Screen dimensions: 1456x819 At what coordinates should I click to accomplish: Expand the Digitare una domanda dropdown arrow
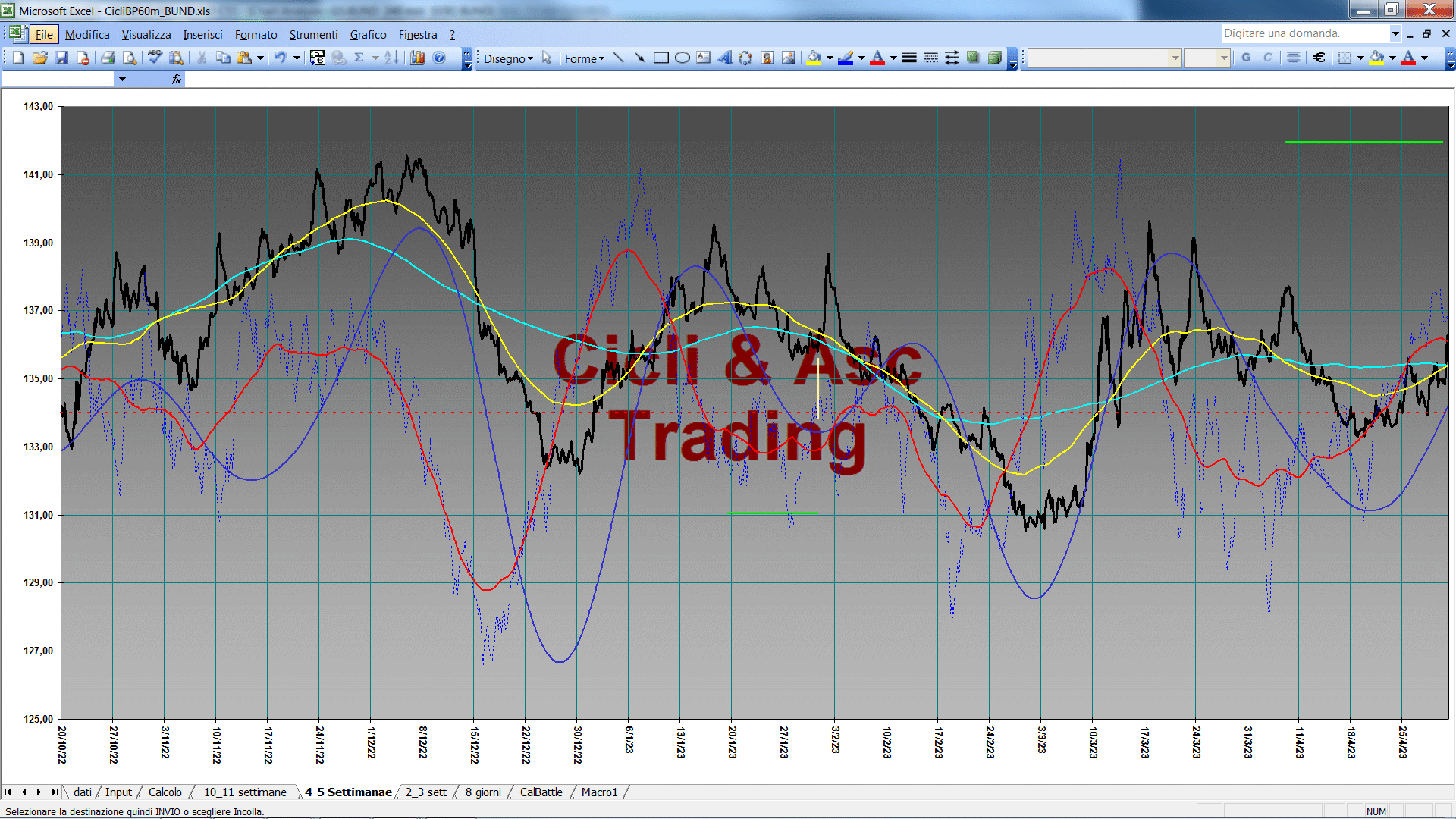point(1395,33)
